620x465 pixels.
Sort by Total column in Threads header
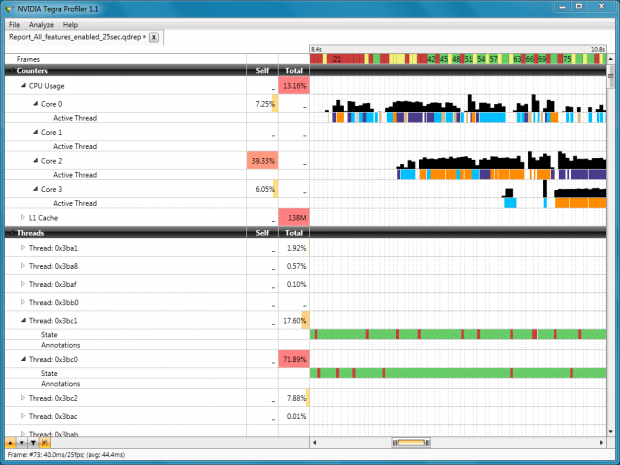(x=294, y=233)
